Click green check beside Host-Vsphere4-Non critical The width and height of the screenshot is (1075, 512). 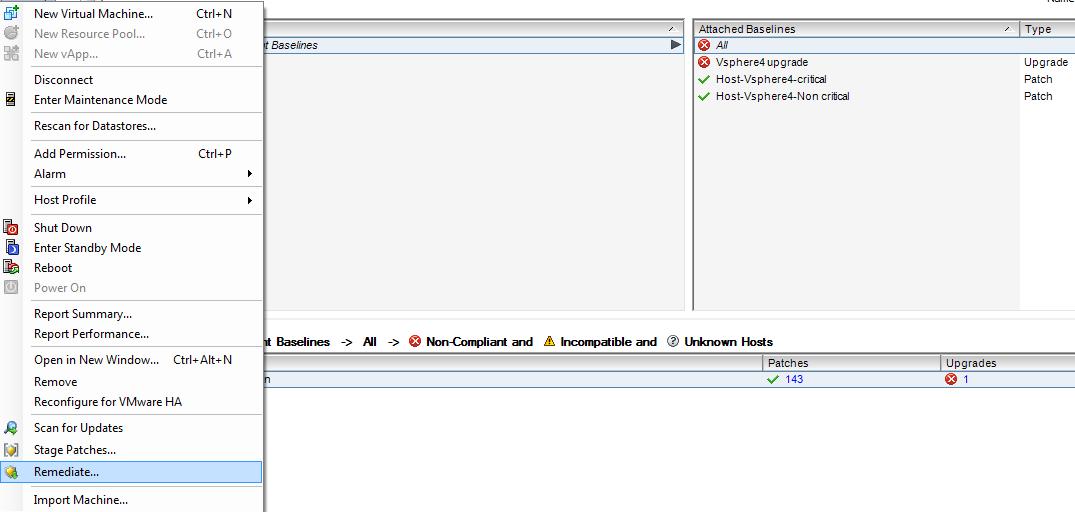(x=704, y=96)
